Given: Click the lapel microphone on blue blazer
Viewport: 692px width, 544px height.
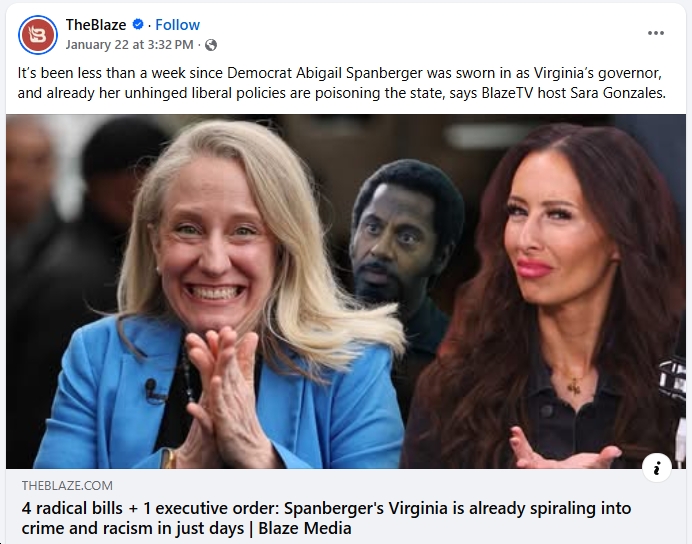Looking at the screenshot, I should click(x=153, y=390).
